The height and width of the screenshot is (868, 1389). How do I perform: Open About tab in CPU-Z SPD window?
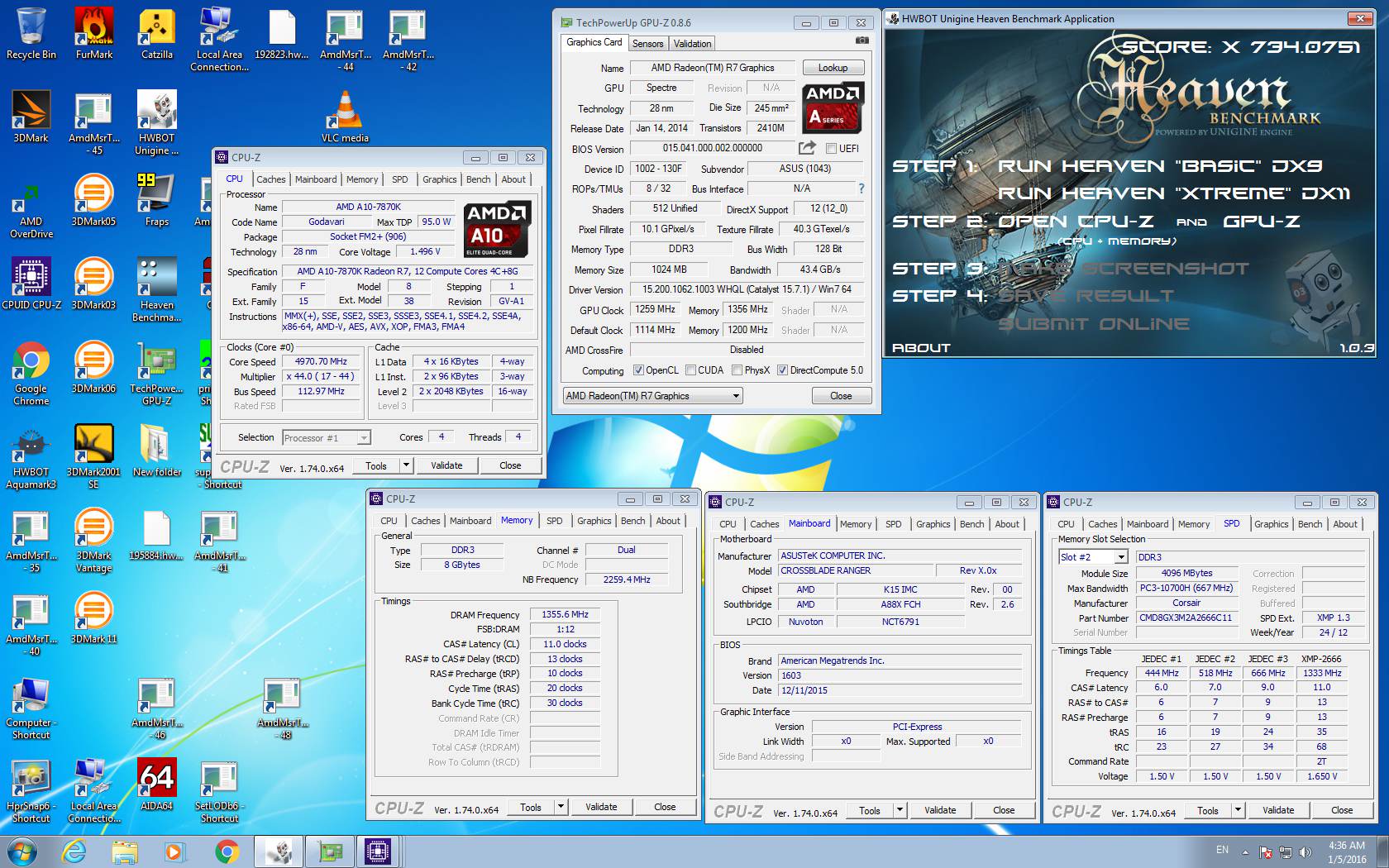[x=1345, y=524]
